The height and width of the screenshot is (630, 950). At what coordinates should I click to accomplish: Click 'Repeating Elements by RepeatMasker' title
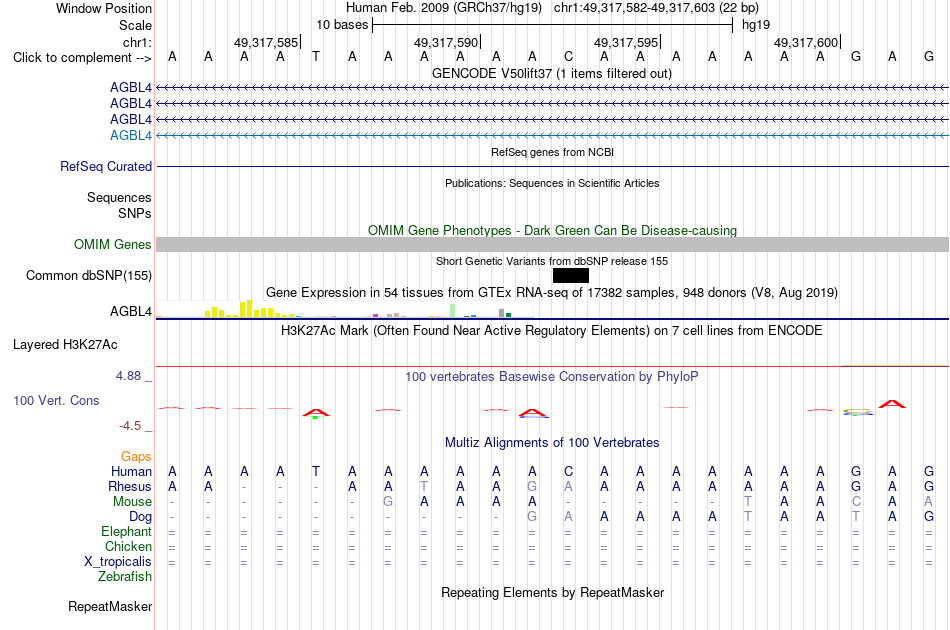click(x=553, y=593)
